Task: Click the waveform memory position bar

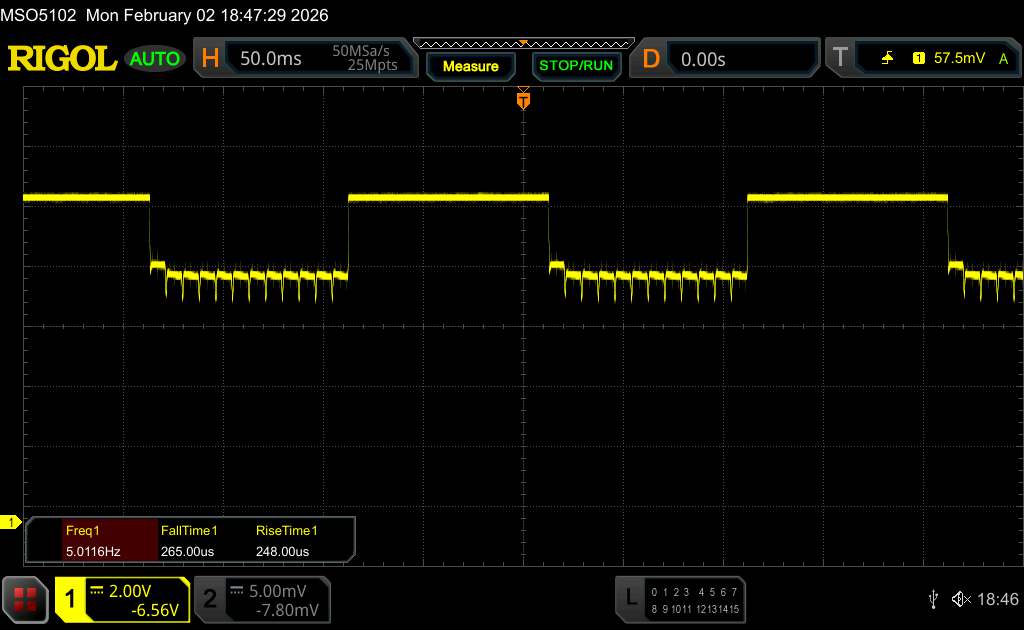Action: pyautogui.click(x=523, y=44)
